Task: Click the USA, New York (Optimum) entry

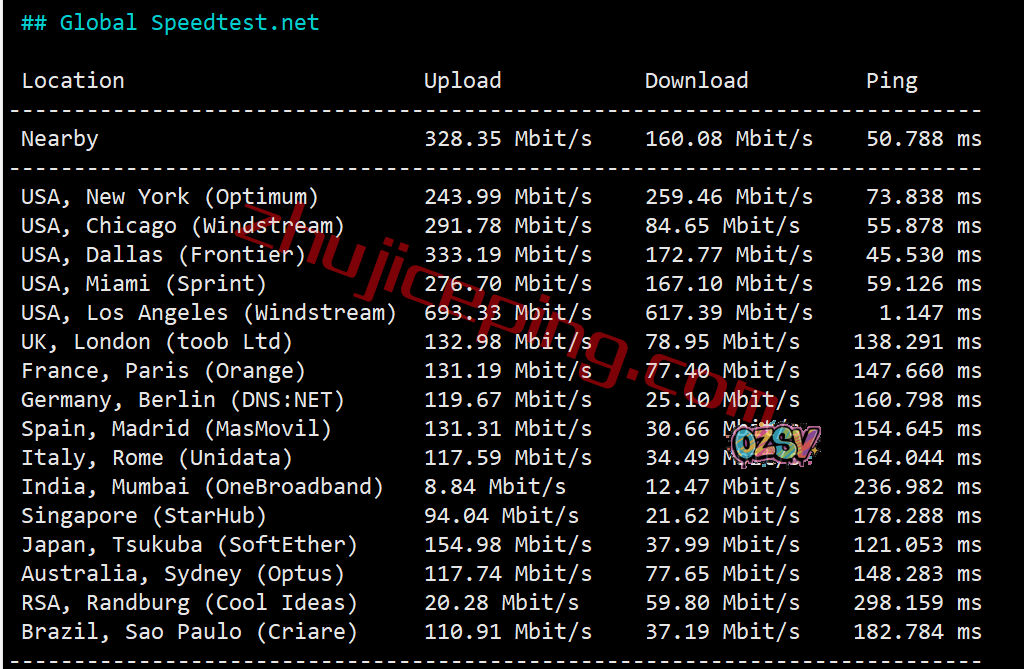Action: tap(170, 197)
